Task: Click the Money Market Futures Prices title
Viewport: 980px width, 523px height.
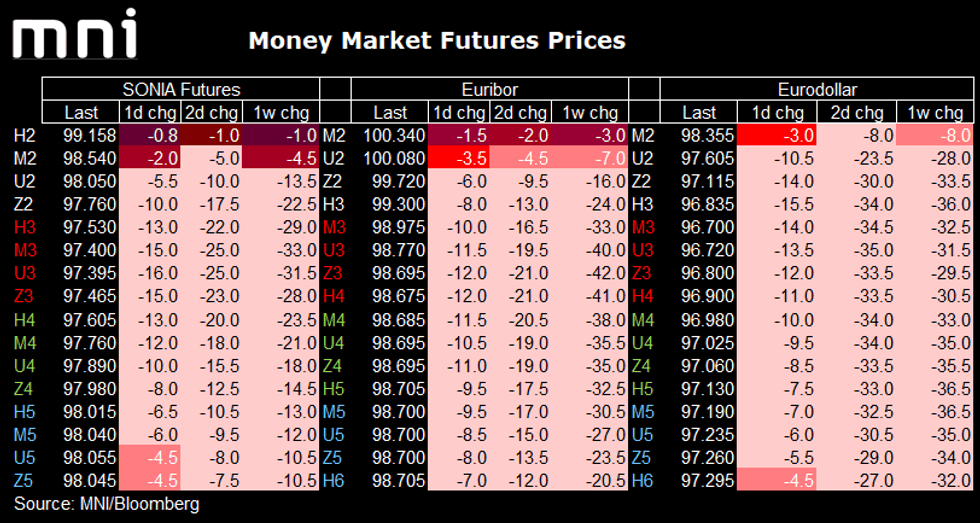Action: tap(436, 40)
